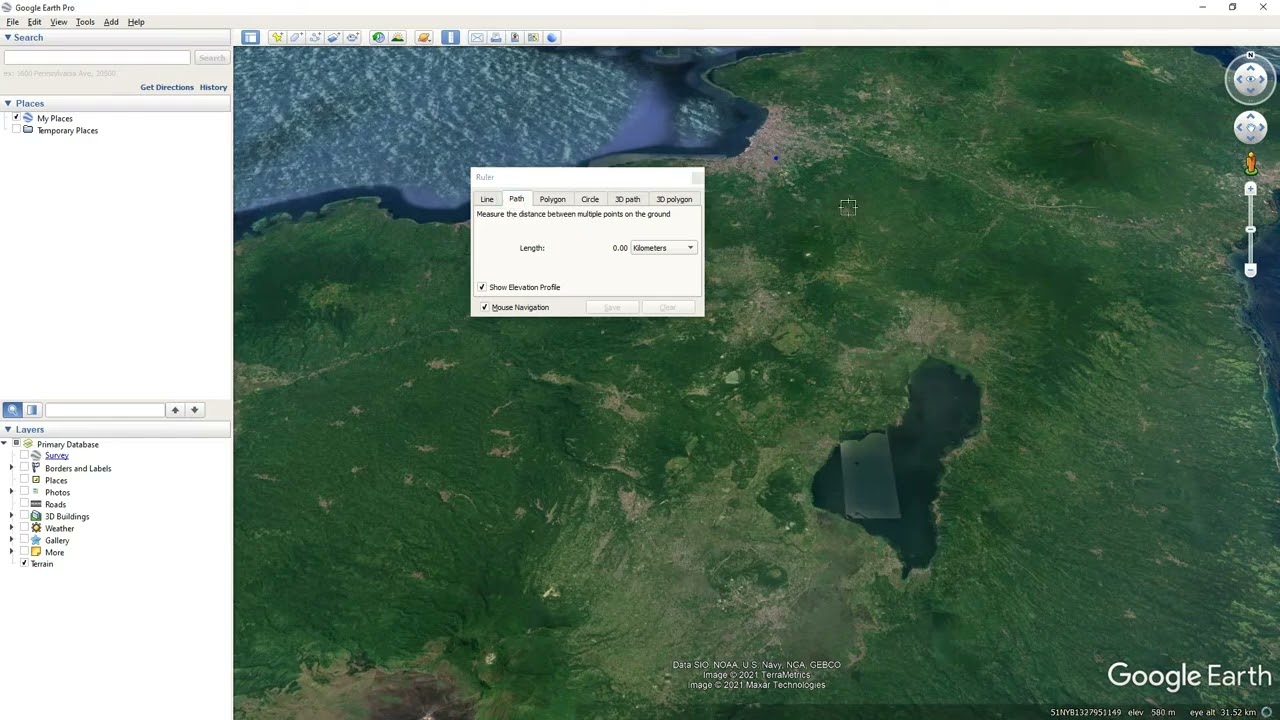
Task: Click the 3D Buildings layer icon
Action: [x=36, y=516]
